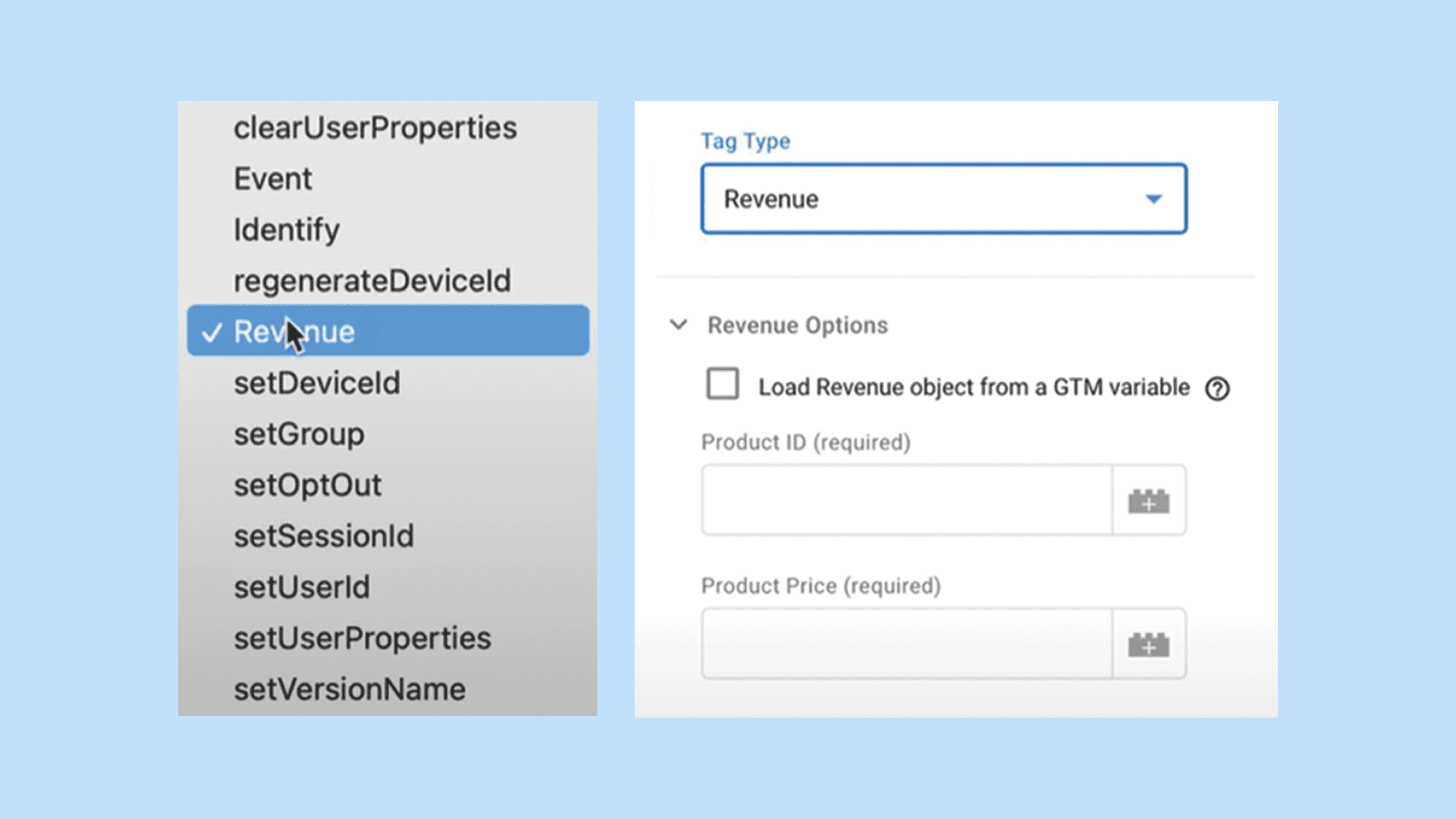This screenshot has width=1456, height=819.
Task: Click the variable brick icon beside Product Price
Action: tap(1147, 644)
